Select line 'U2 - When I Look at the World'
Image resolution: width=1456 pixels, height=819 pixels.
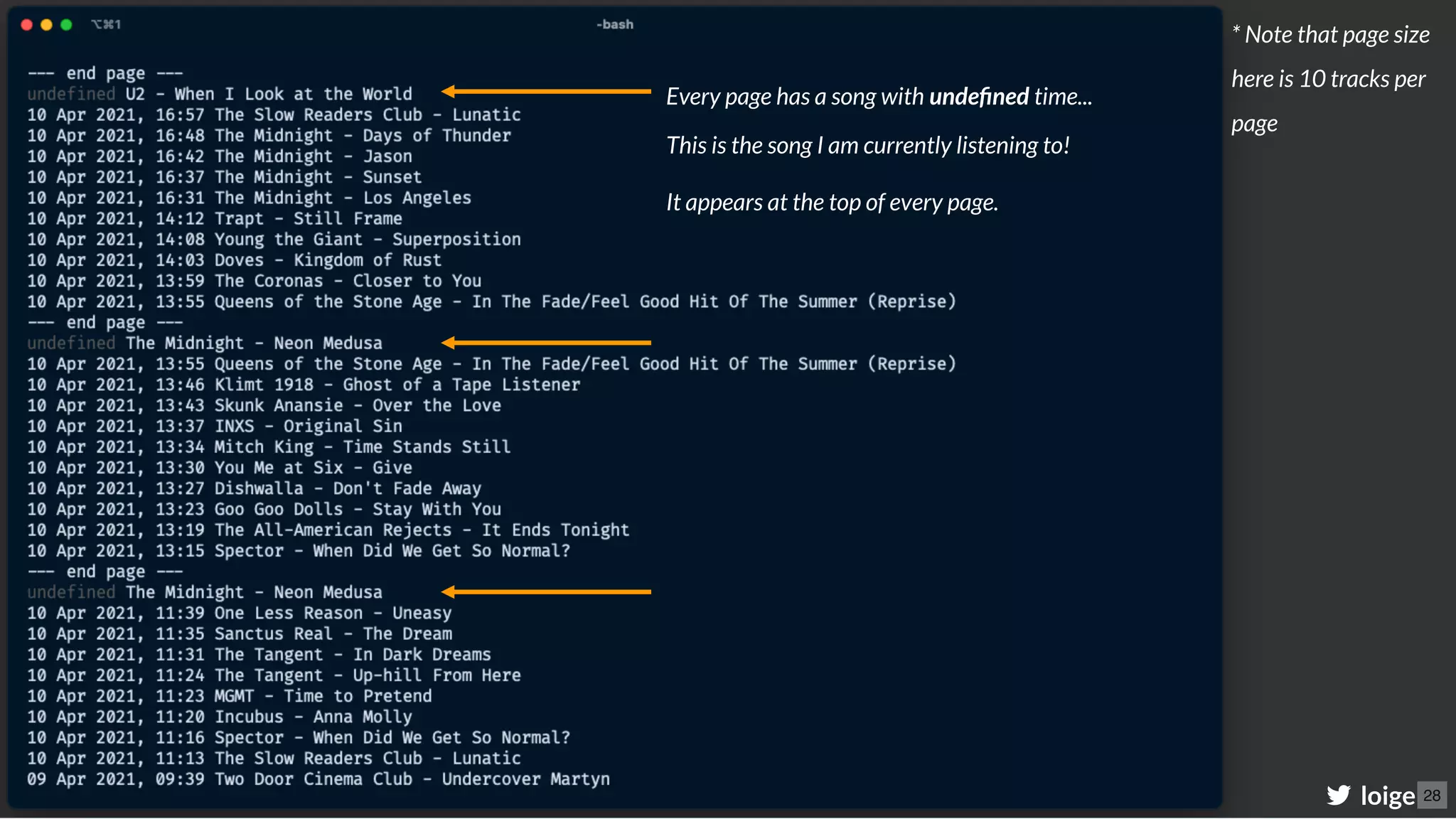pos(220,94)
